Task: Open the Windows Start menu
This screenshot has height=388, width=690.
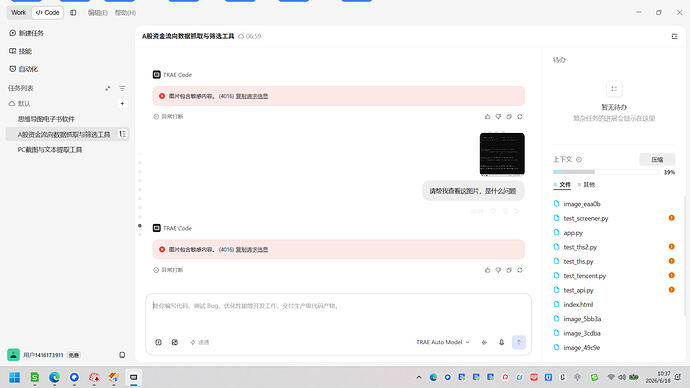Action: [x=15, y=377]
